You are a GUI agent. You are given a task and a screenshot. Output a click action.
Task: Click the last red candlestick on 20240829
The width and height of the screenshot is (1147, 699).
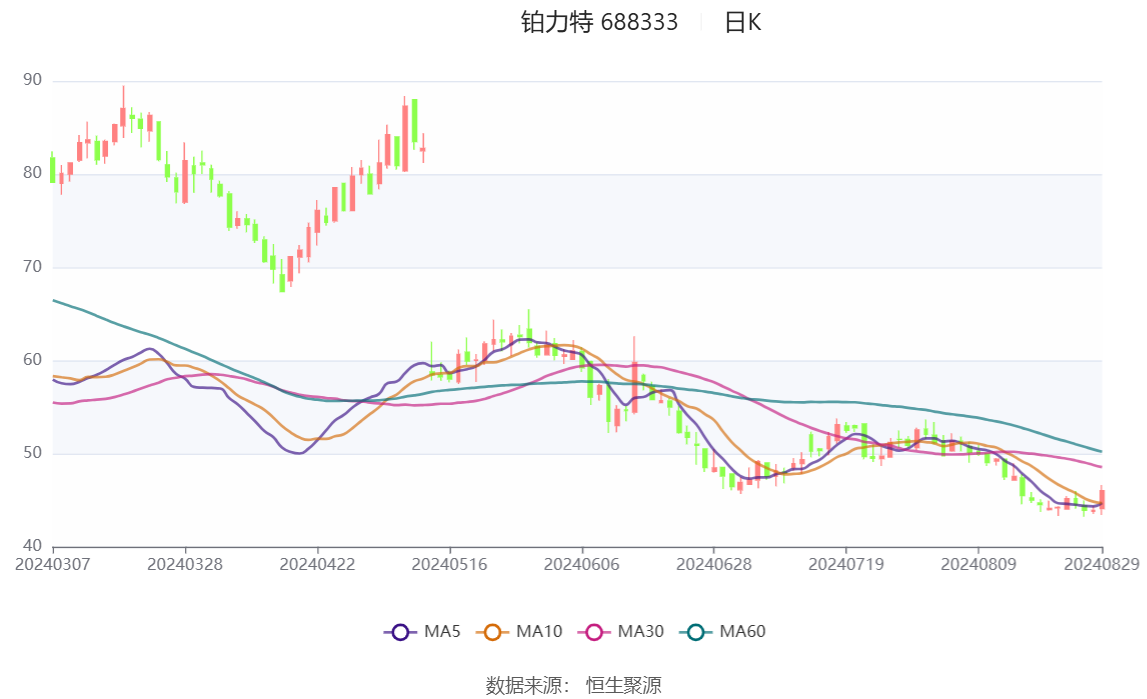(1102, 499)
